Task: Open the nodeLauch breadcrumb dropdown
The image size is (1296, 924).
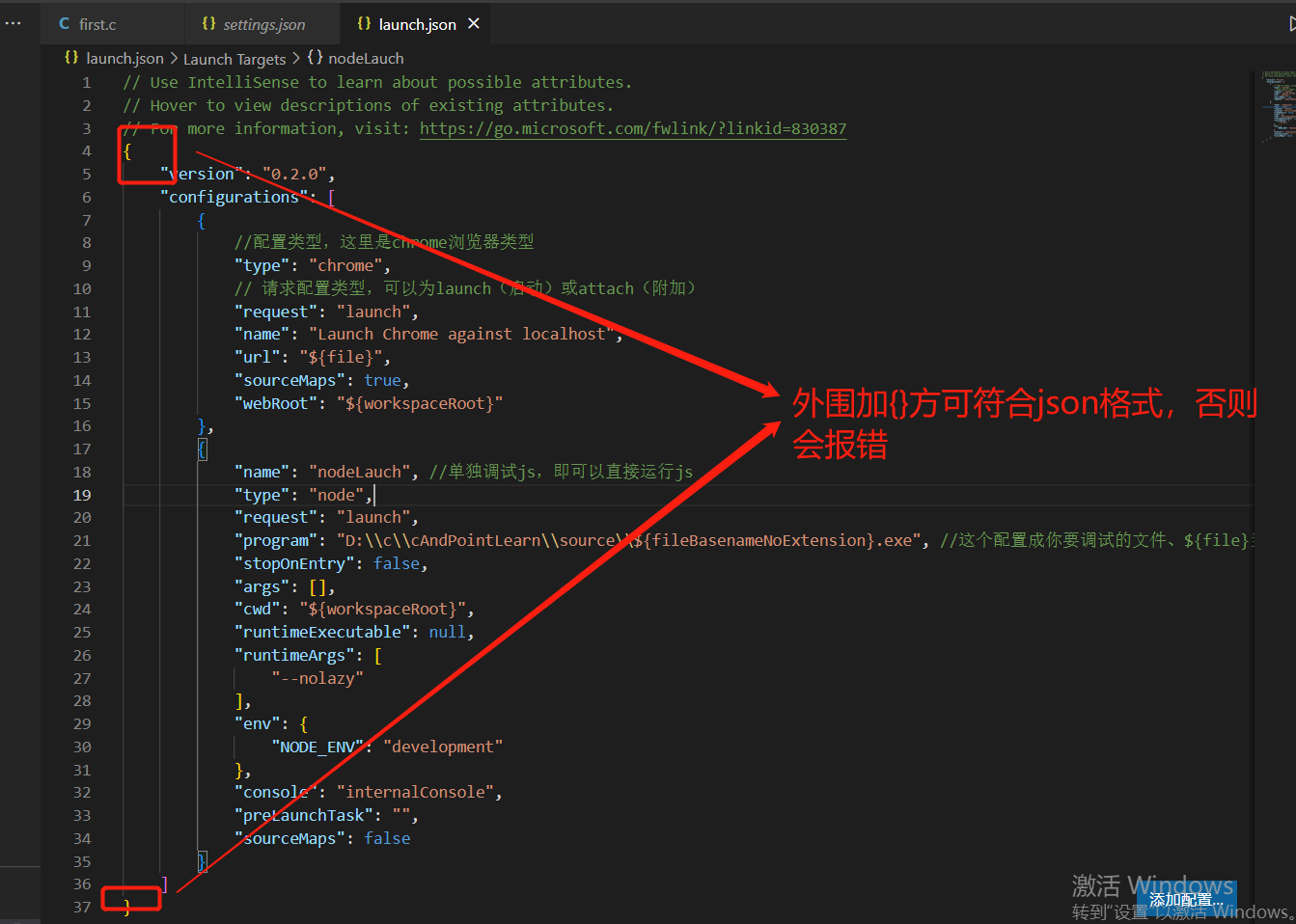Action: point(365,58)
